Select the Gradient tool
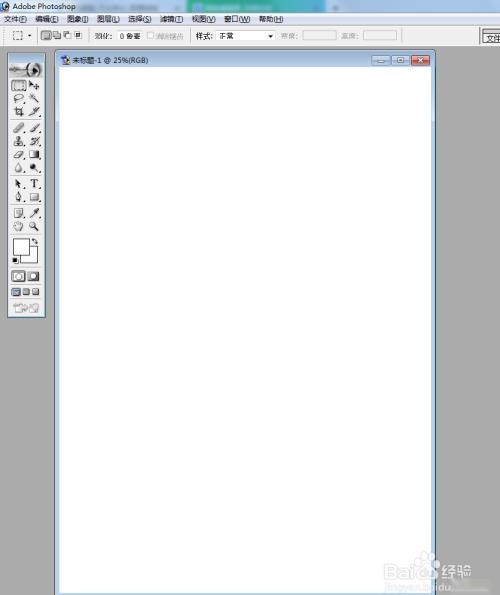 coord(34,154)
